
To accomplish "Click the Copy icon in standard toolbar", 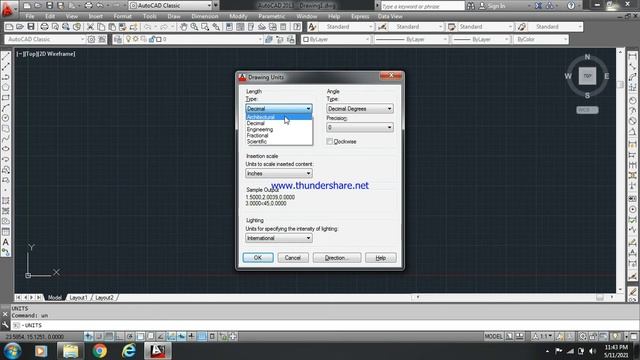I will point(101,27).
